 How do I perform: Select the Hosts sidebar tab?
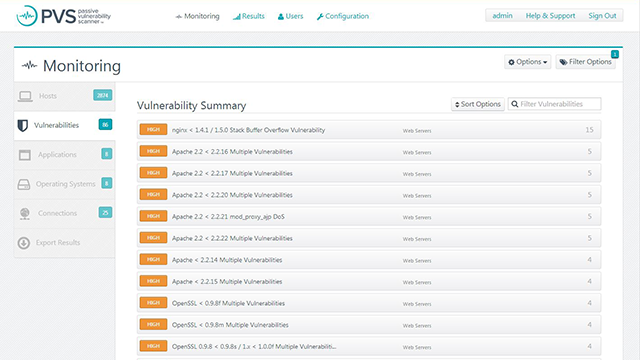64,96
